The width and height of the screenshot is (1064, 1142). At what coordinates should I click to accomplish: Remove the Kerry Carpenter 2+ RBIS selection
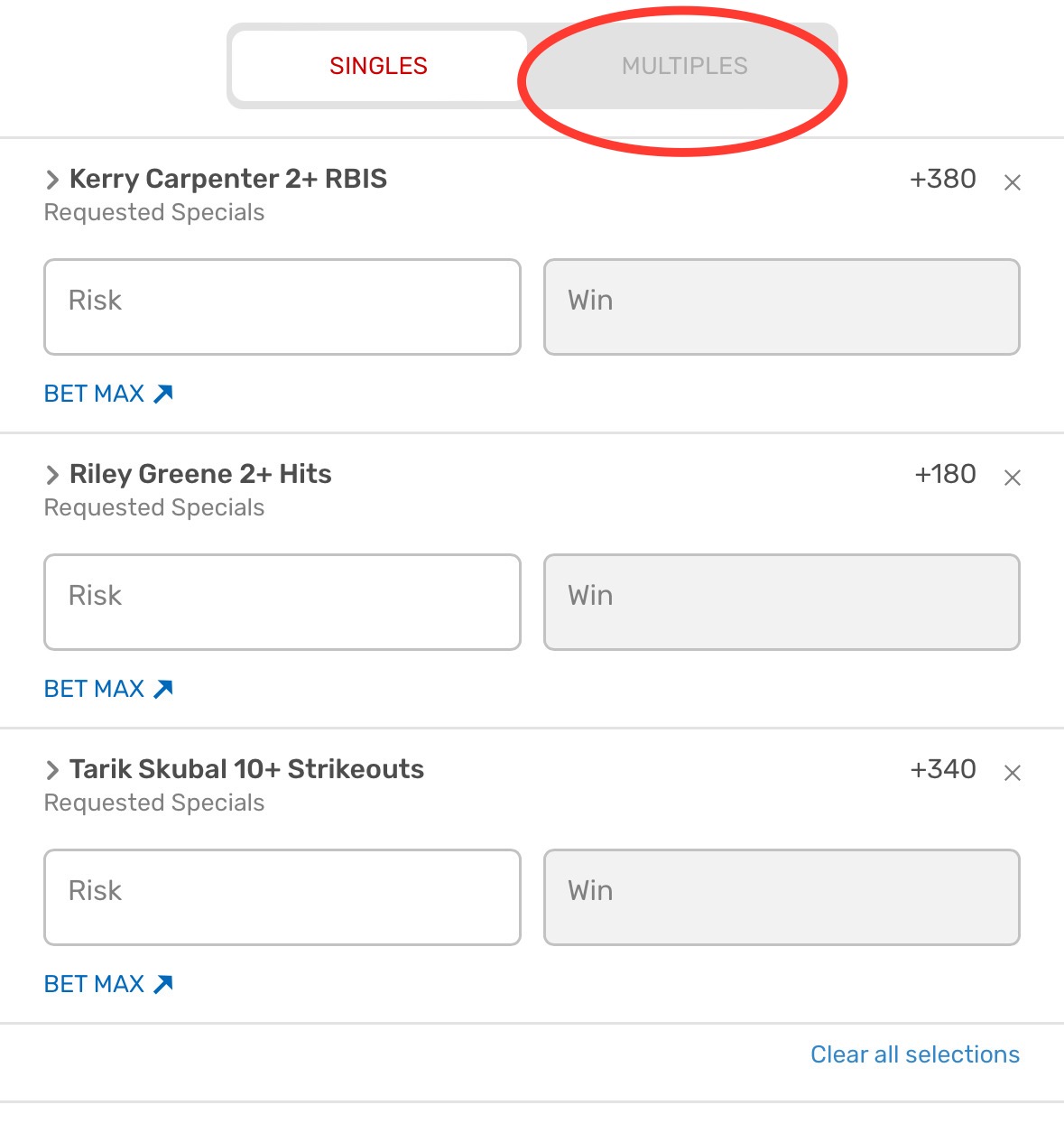[x=1013, y=182]
